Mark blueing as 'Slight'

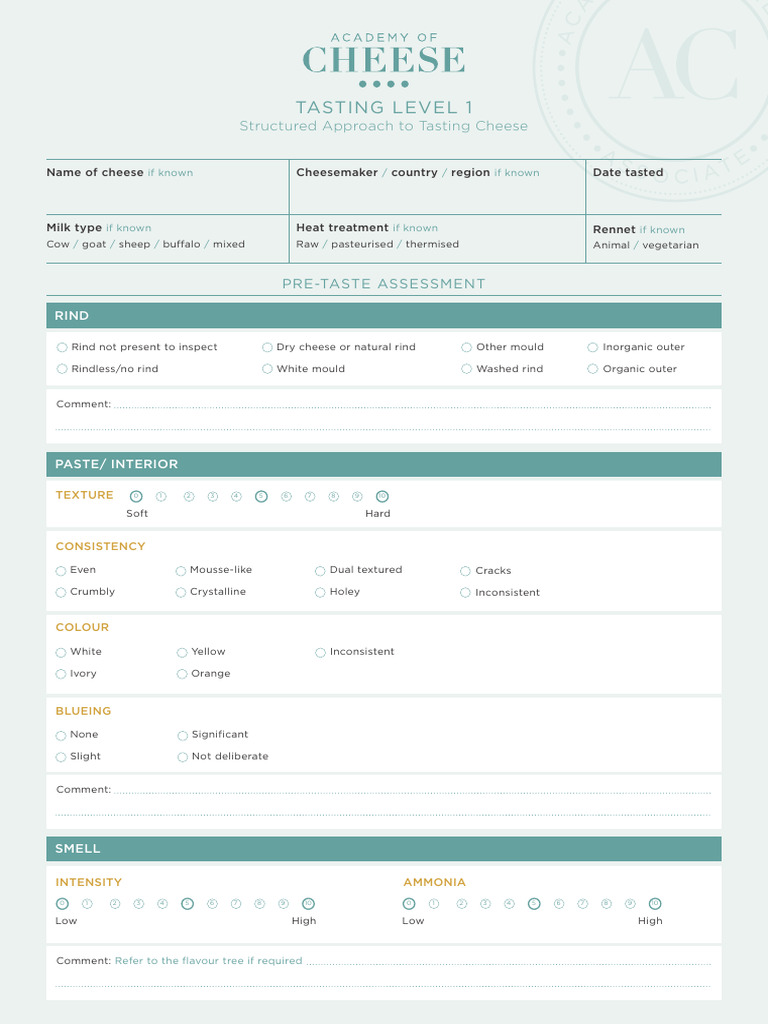point(61,757)
